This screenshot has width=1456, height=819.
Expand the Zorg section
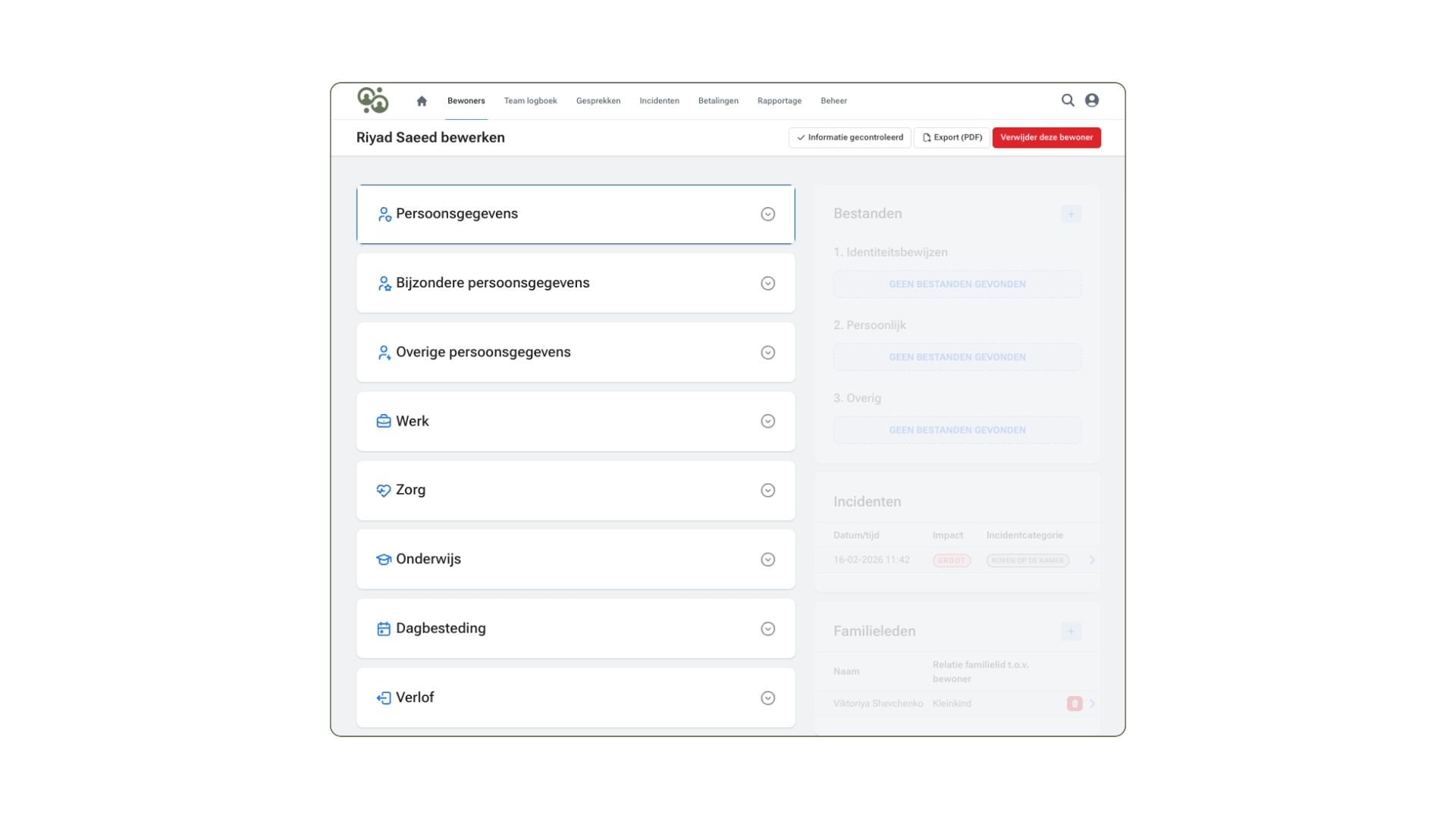tap(576, 491)
